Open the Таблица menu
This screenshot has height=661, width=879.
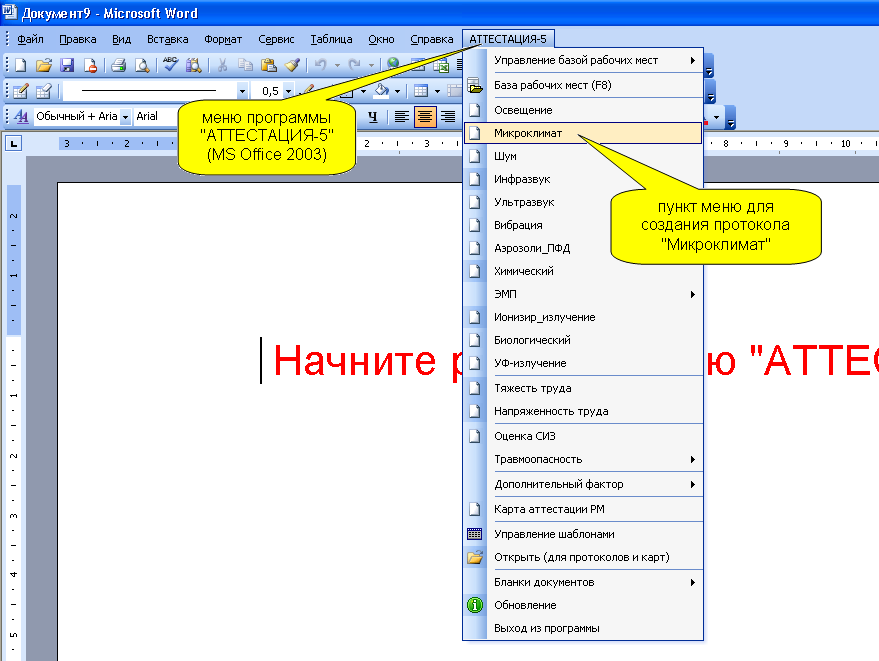[331, 39]
